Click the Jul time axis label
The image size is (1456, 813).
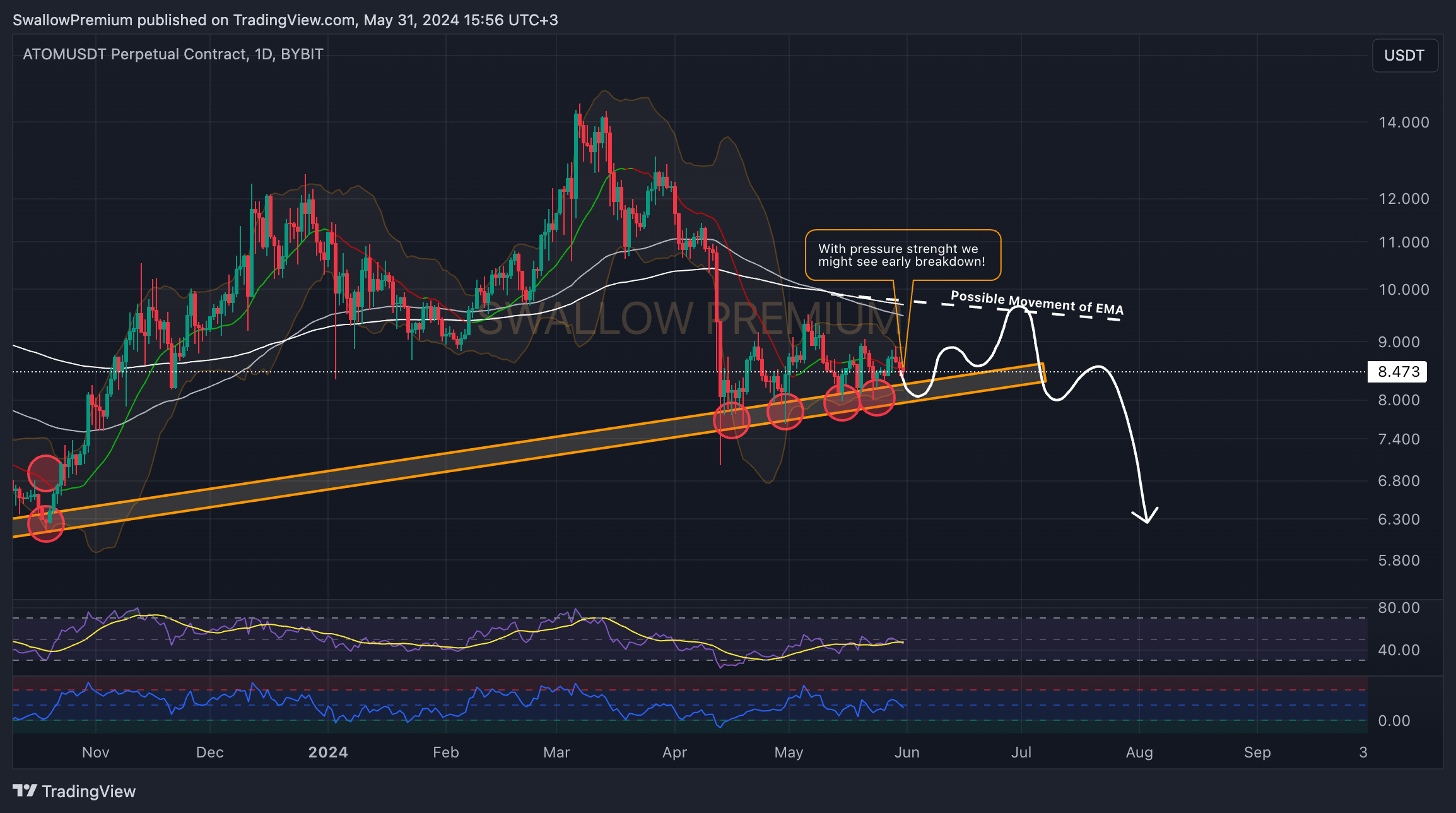(x=1021, y=752)
